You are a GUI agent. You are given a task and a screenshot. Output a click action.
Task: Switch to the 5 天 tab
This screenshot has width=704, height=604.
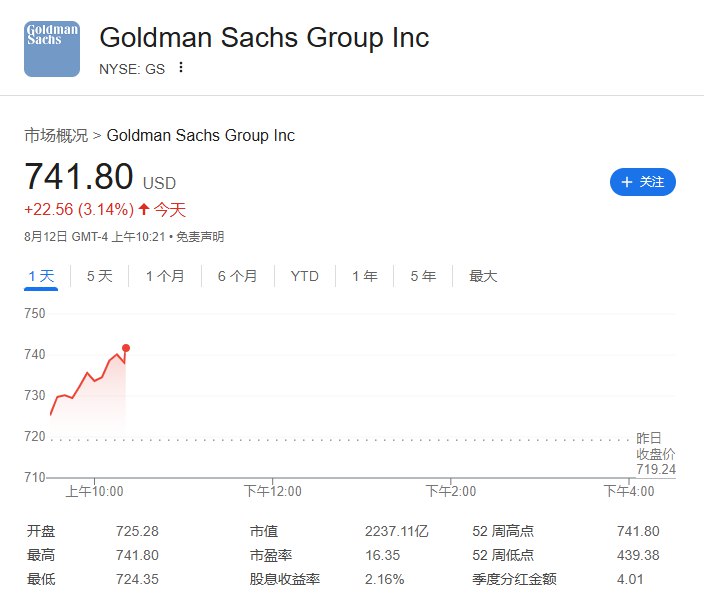point(99,276)
